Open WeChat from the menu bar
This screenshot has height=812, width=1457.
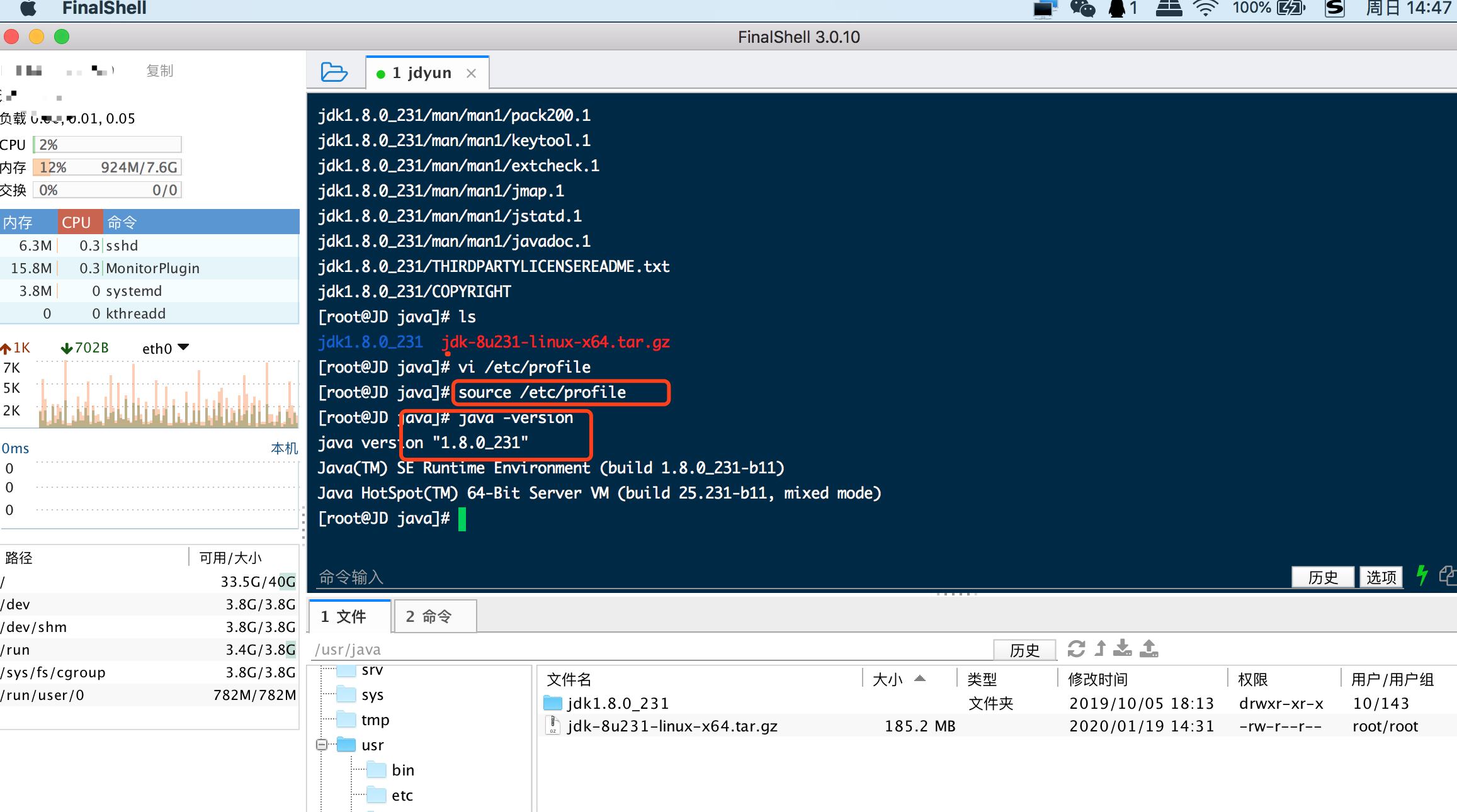(1082, 9)
